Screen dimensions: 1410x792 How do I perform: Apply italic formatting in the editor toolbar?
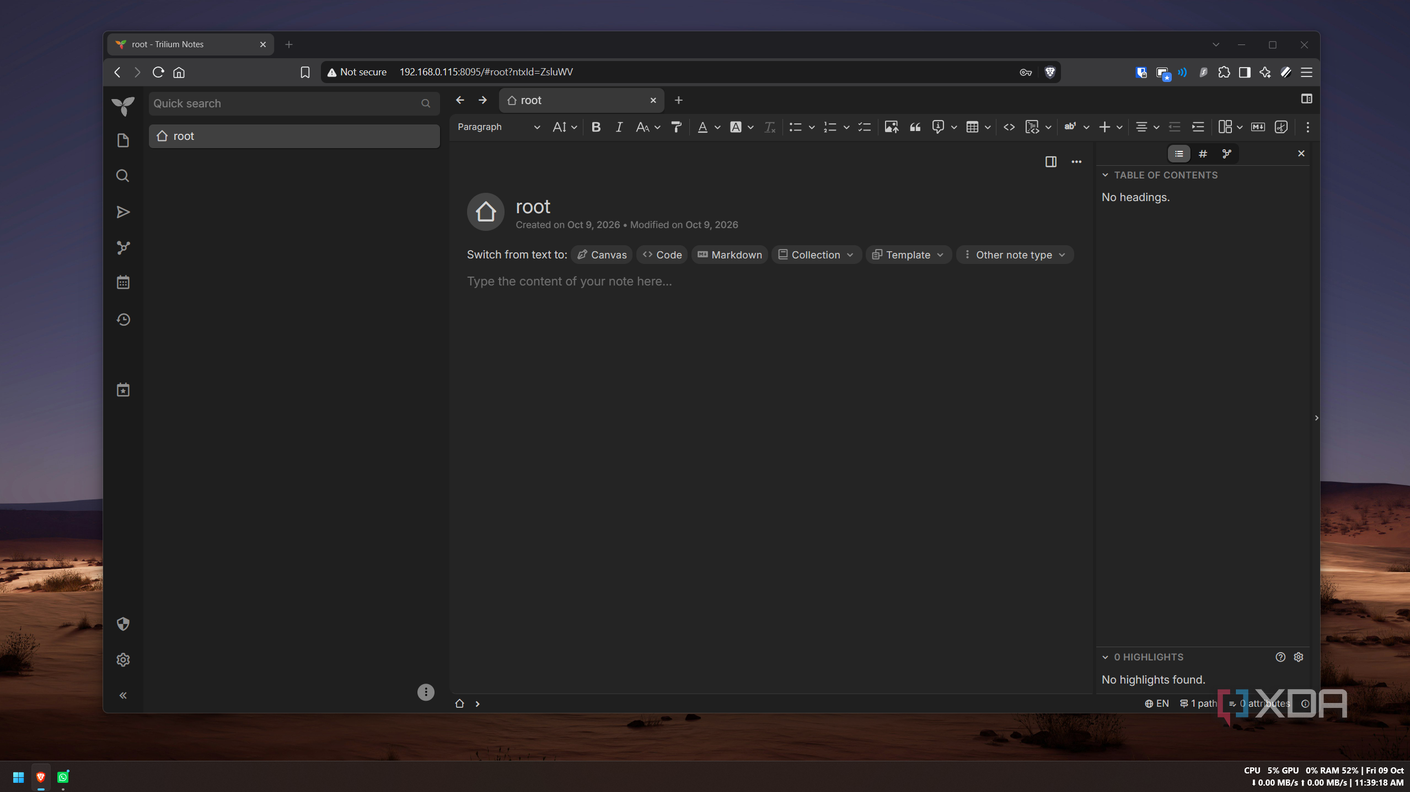(619, 127)
